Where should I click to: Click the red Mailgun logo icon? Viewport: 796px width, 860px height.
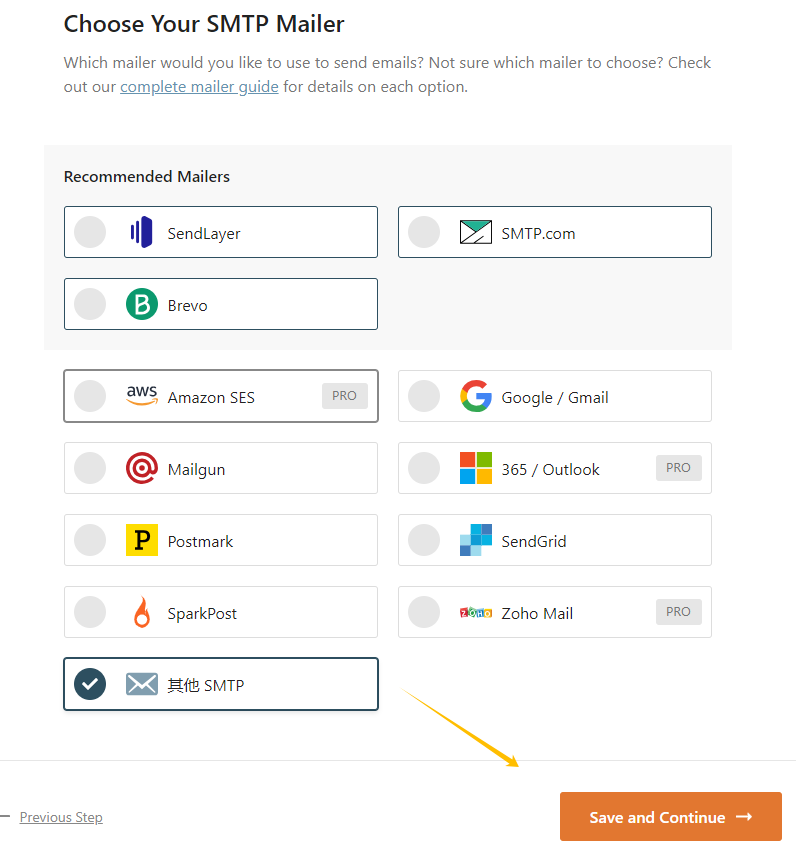(x=141, y=468)
